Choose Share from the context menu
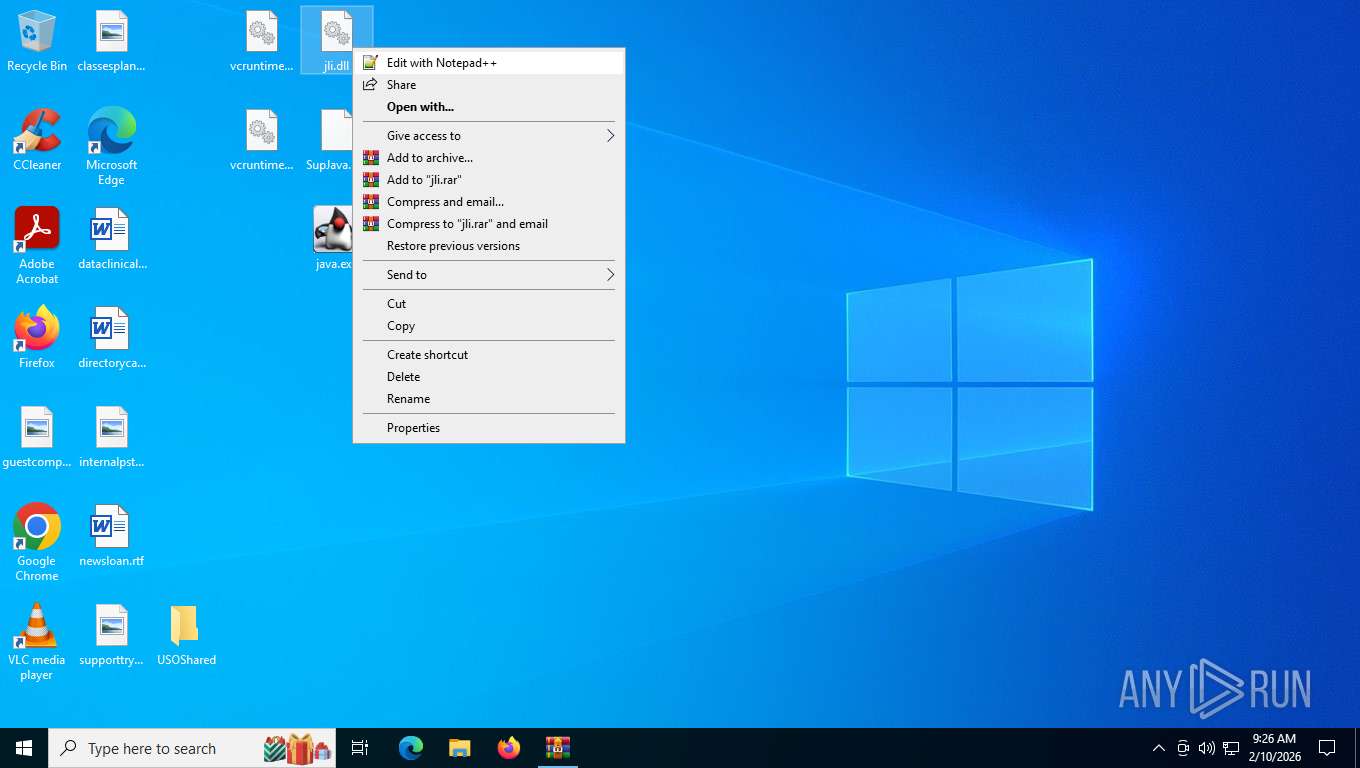Image resolution: width=1360 pixels, height=768 pixels. (x=489, y=85)
